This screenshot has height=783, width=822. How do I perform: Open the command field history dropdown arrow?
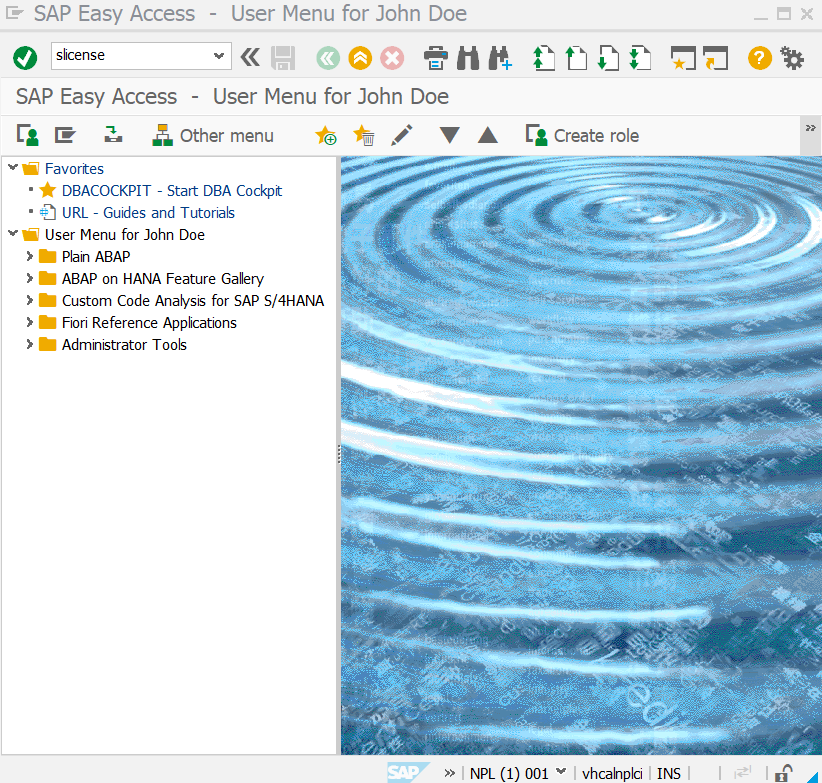tap(219, 56)
